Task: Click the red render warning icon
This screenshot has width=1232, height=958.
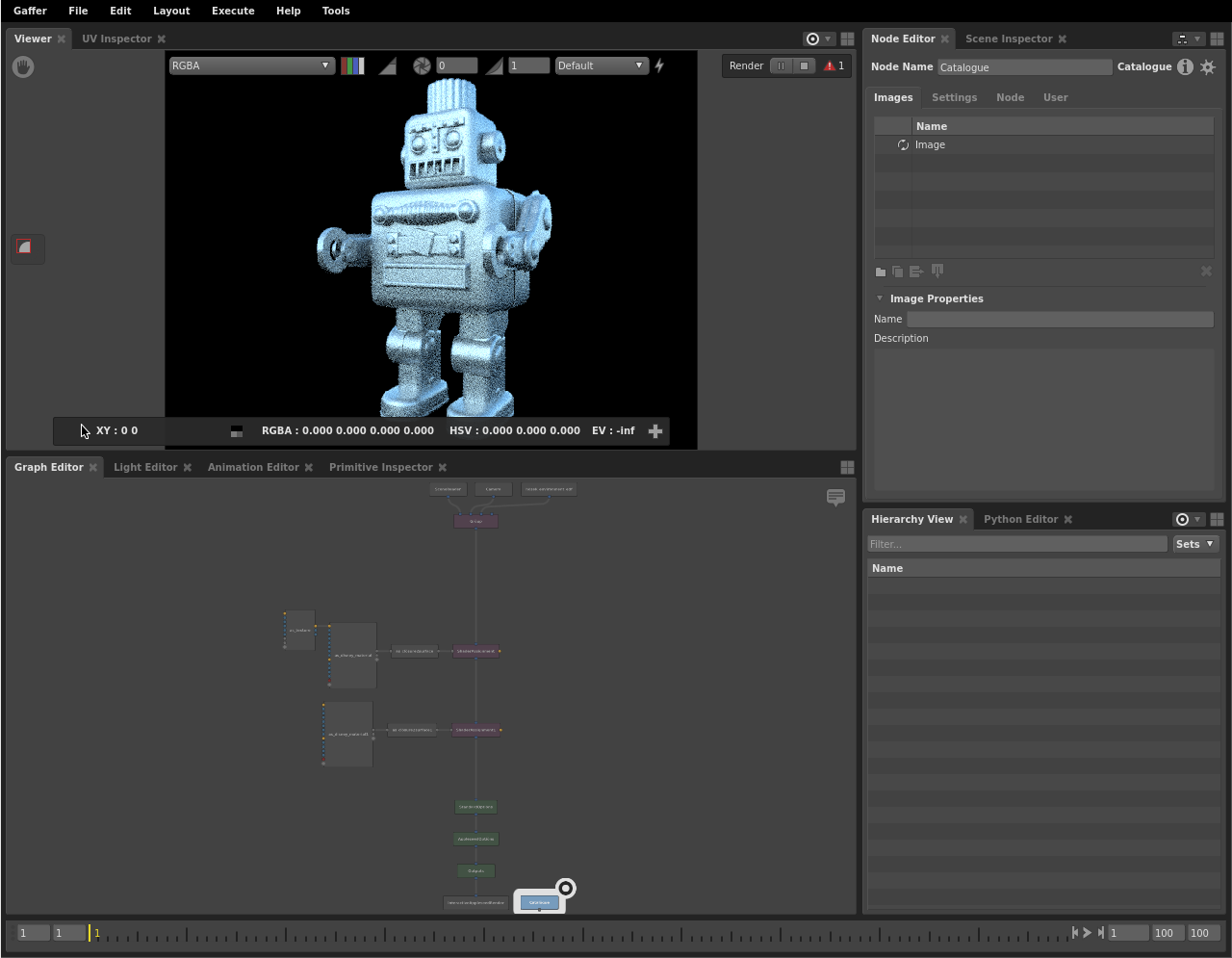Action: (x=829, y=66)
